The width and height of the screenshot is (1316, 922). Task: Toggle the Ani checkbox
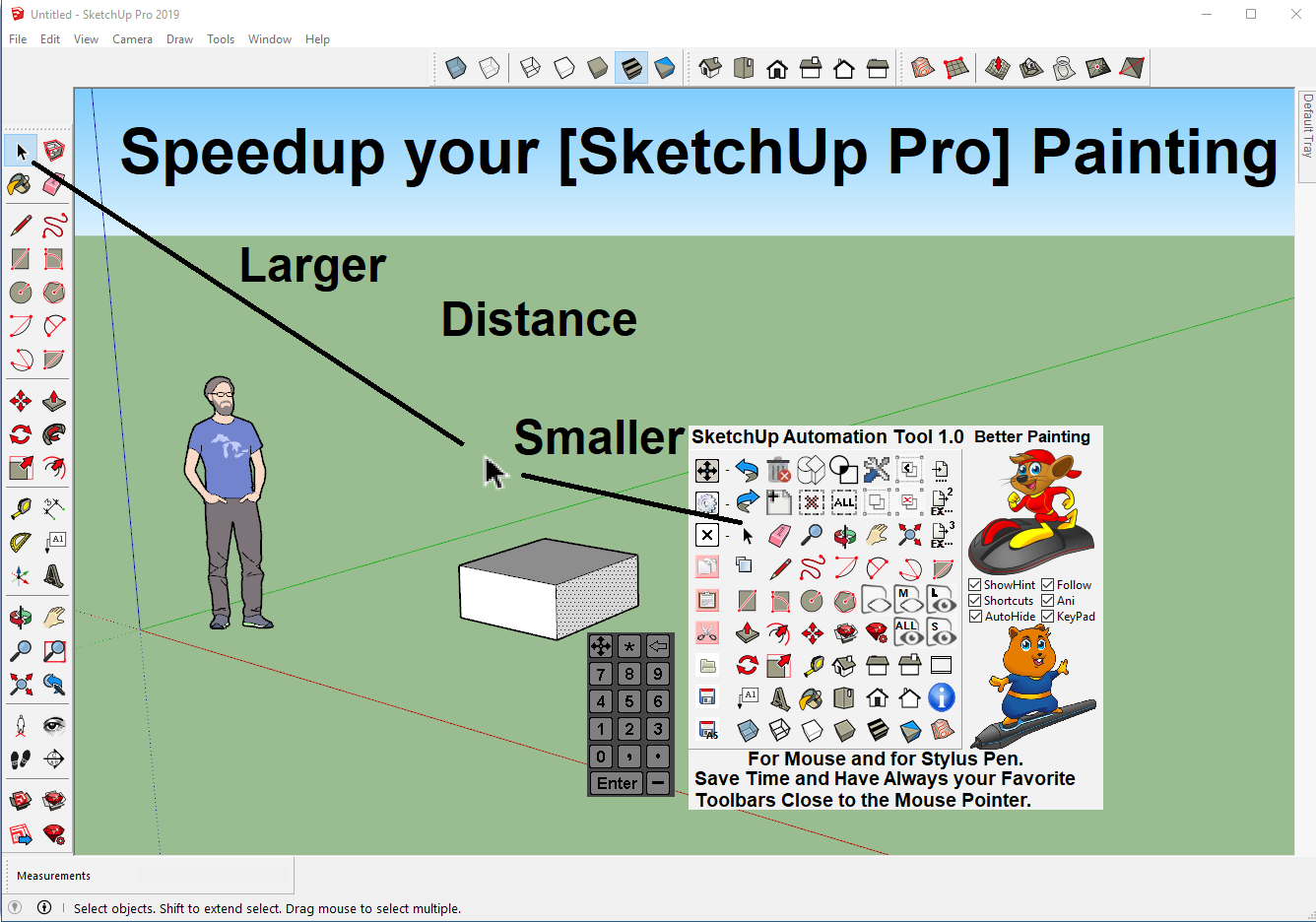coord(1048,601)
